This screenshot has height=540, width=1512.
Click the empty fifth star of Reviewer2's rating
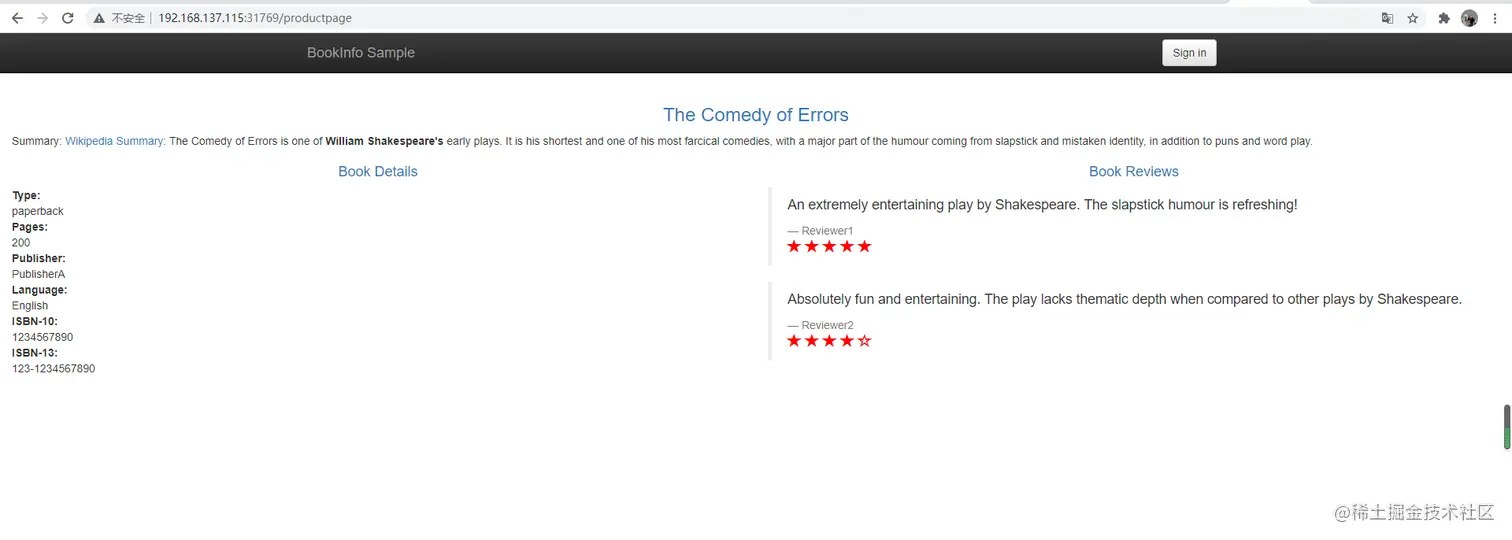[x=865, y=341]
